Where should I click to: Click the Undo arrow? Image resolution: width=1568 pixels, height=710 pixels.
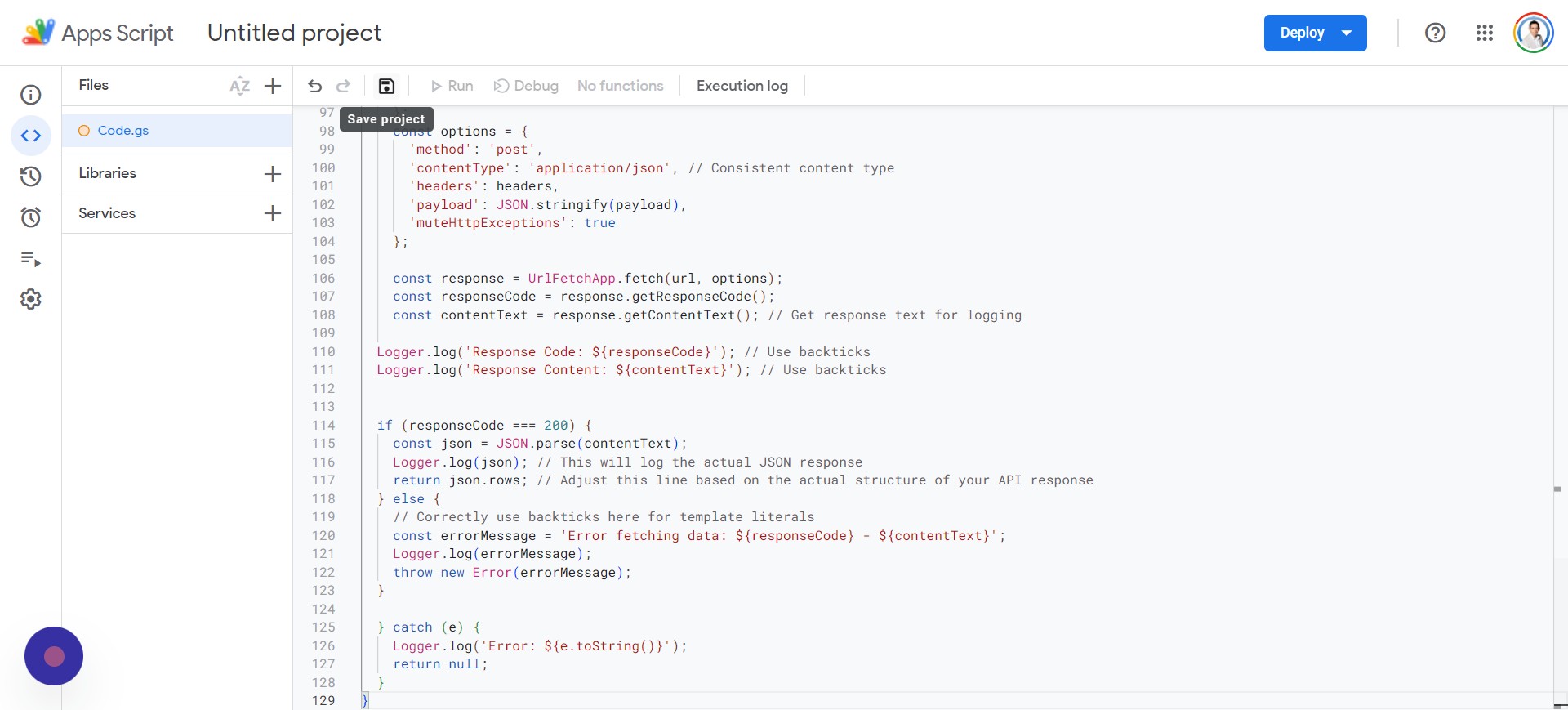coord(315,86)
